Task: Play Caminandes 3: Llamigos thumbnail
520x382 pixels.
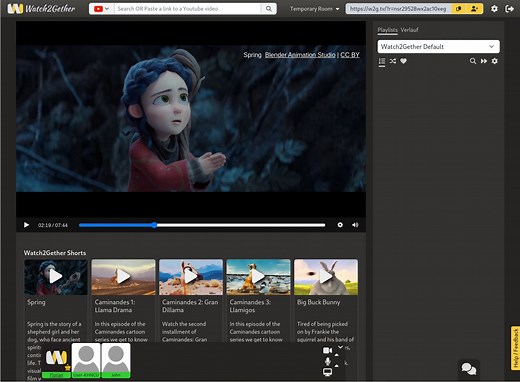Action: click(x=258, y=277)
